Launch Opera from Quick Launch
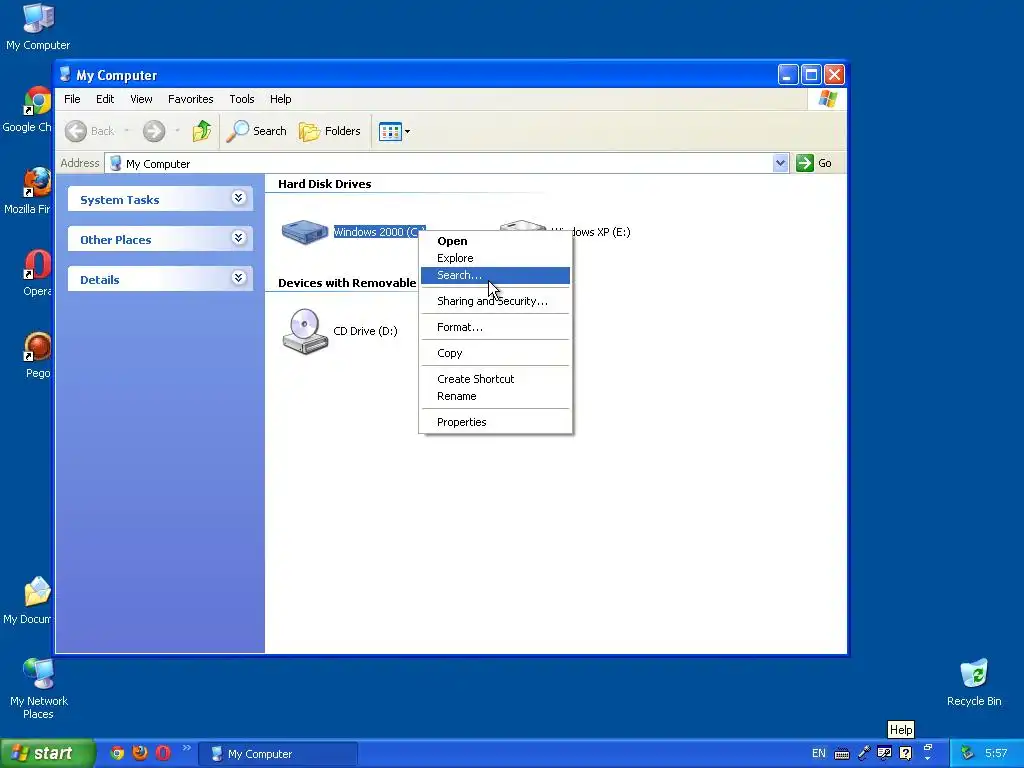 click(x=163, y=753)
